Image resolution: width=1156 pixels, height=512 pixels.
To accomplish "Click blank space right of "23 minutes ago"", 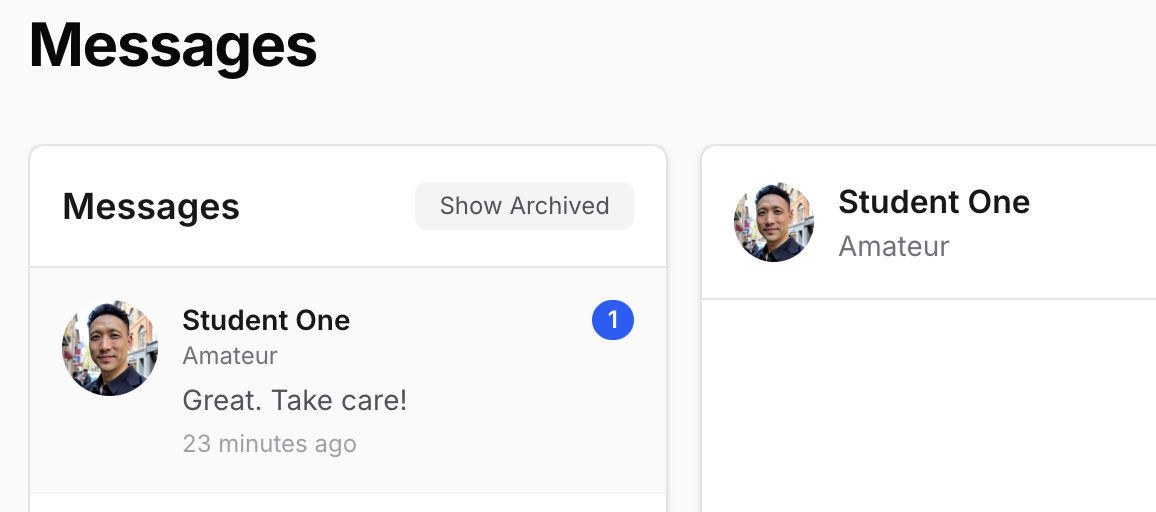I will pyautogui.click(x=500, y=443).
